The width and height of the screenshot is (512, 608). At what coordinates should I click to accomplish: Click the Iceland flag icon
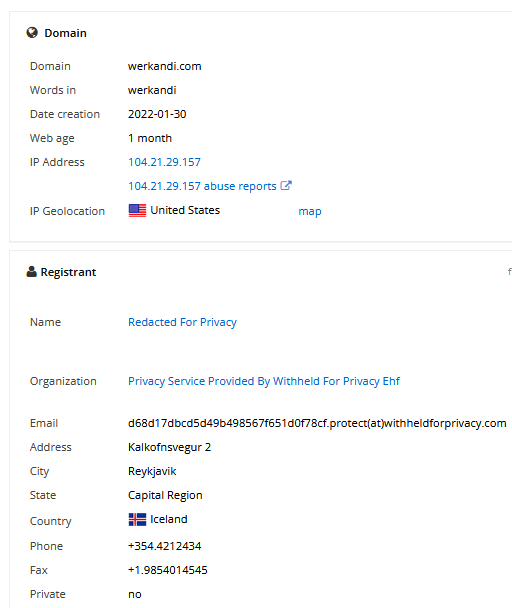click(137, 519)
